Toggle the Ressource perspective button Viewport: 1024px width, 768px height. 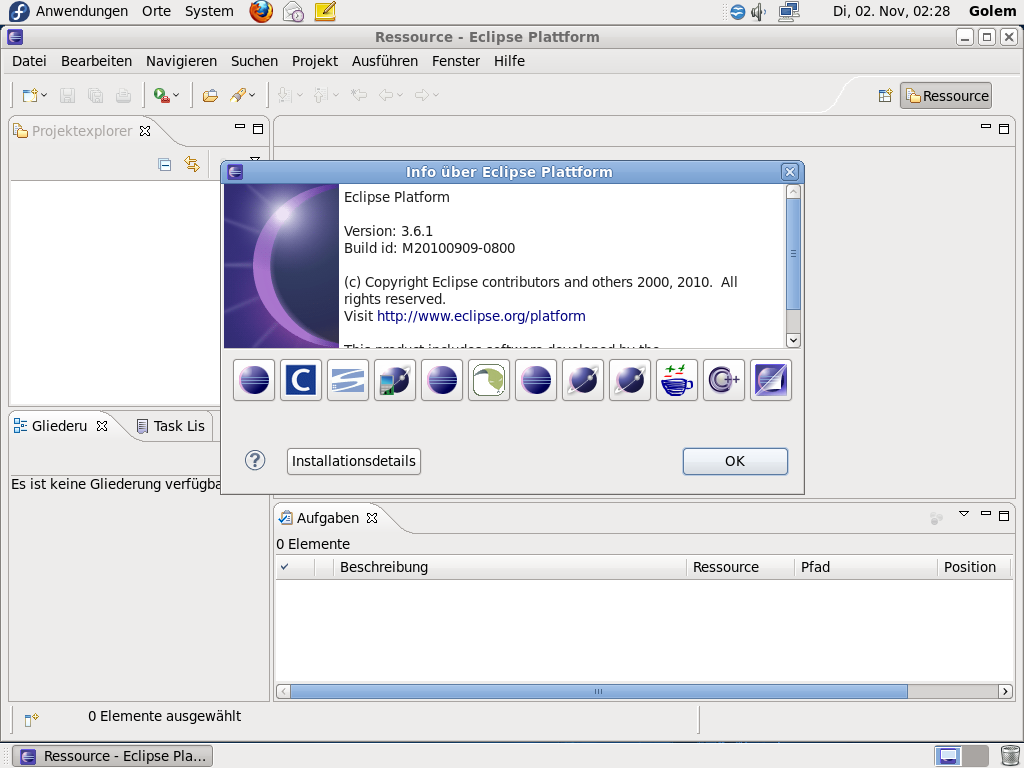[946, 96]
